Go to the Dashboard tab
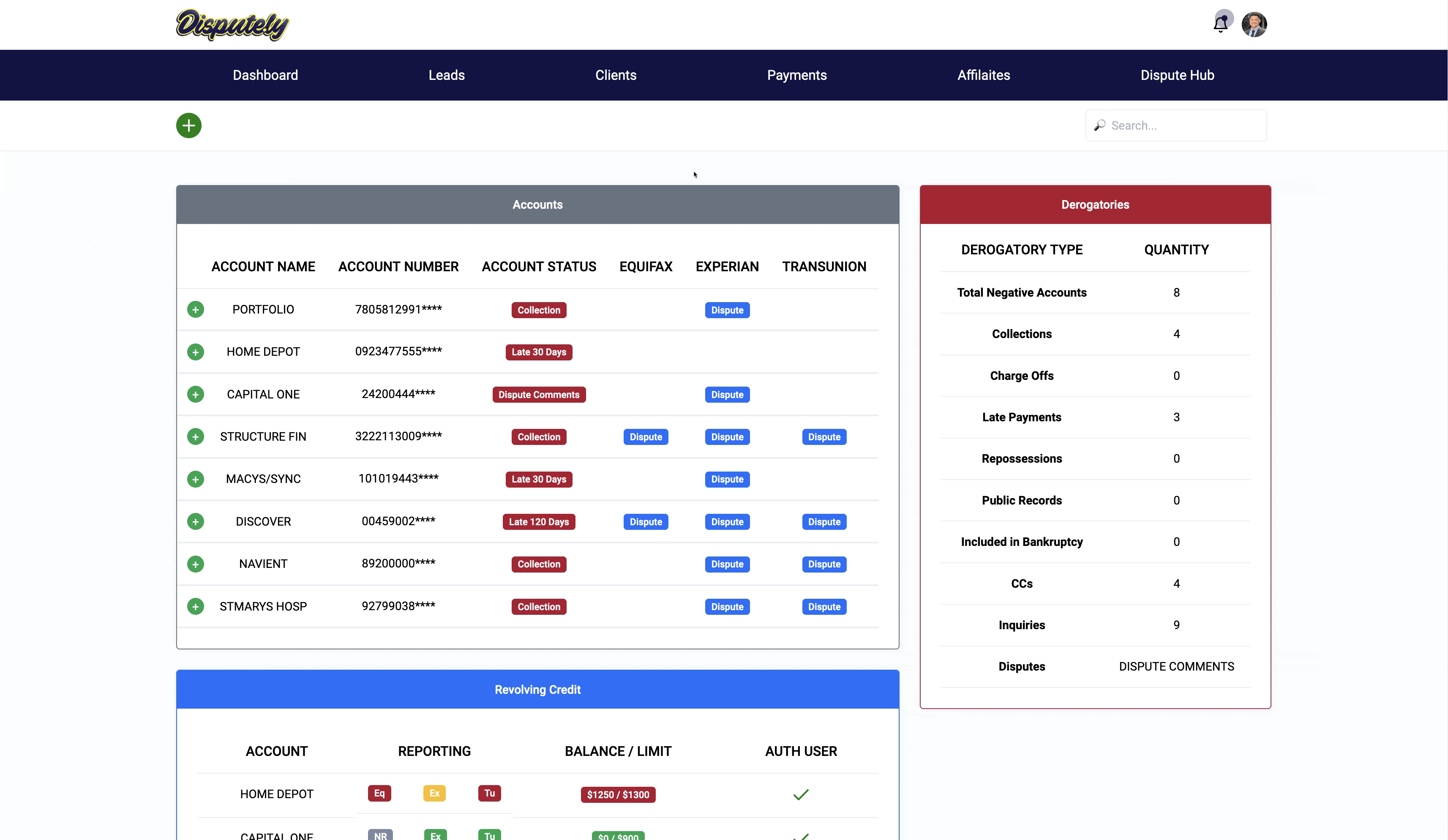 (x=265, y=75)
